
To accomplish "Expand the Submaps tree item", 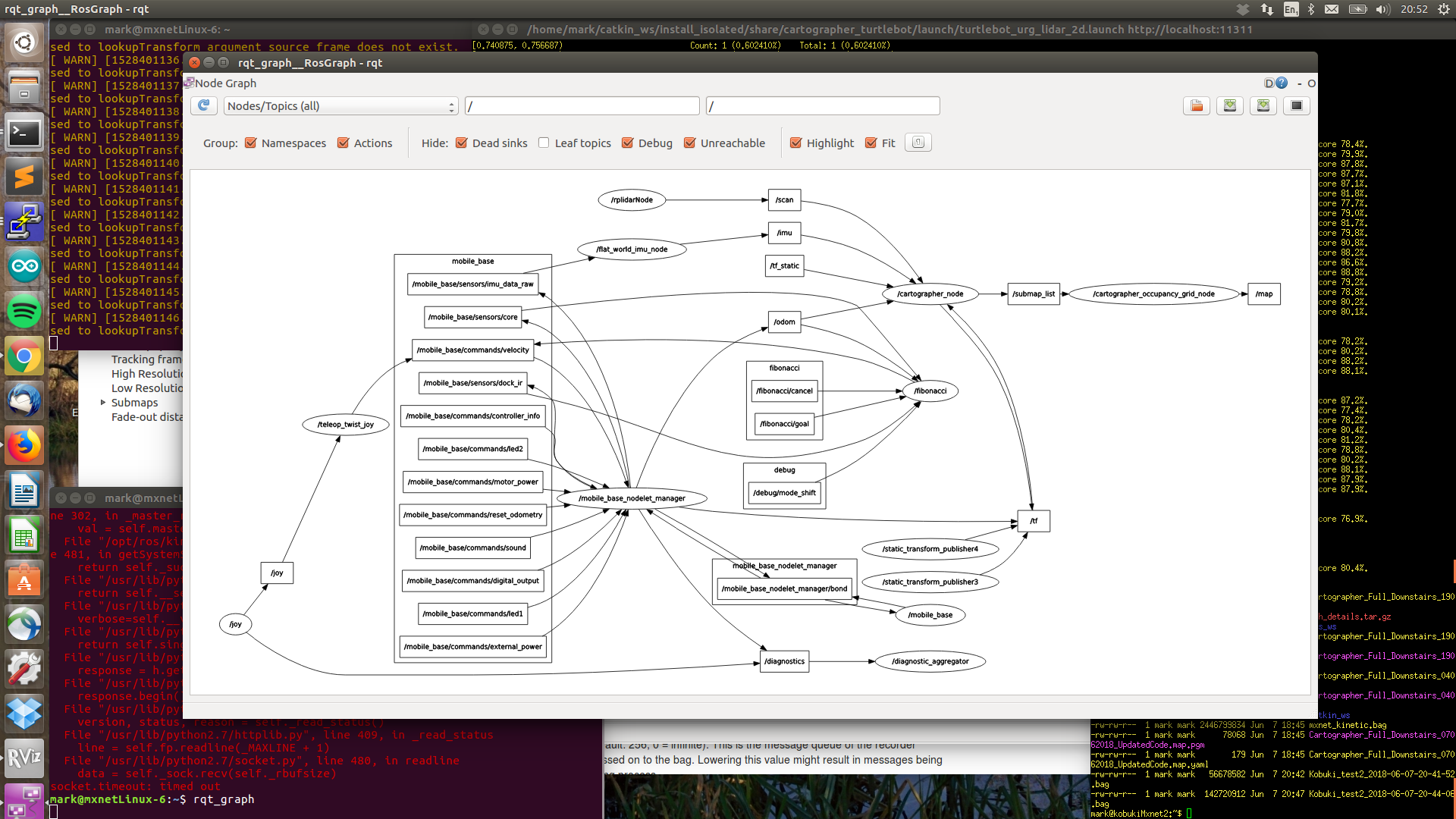I will point(103,403).
